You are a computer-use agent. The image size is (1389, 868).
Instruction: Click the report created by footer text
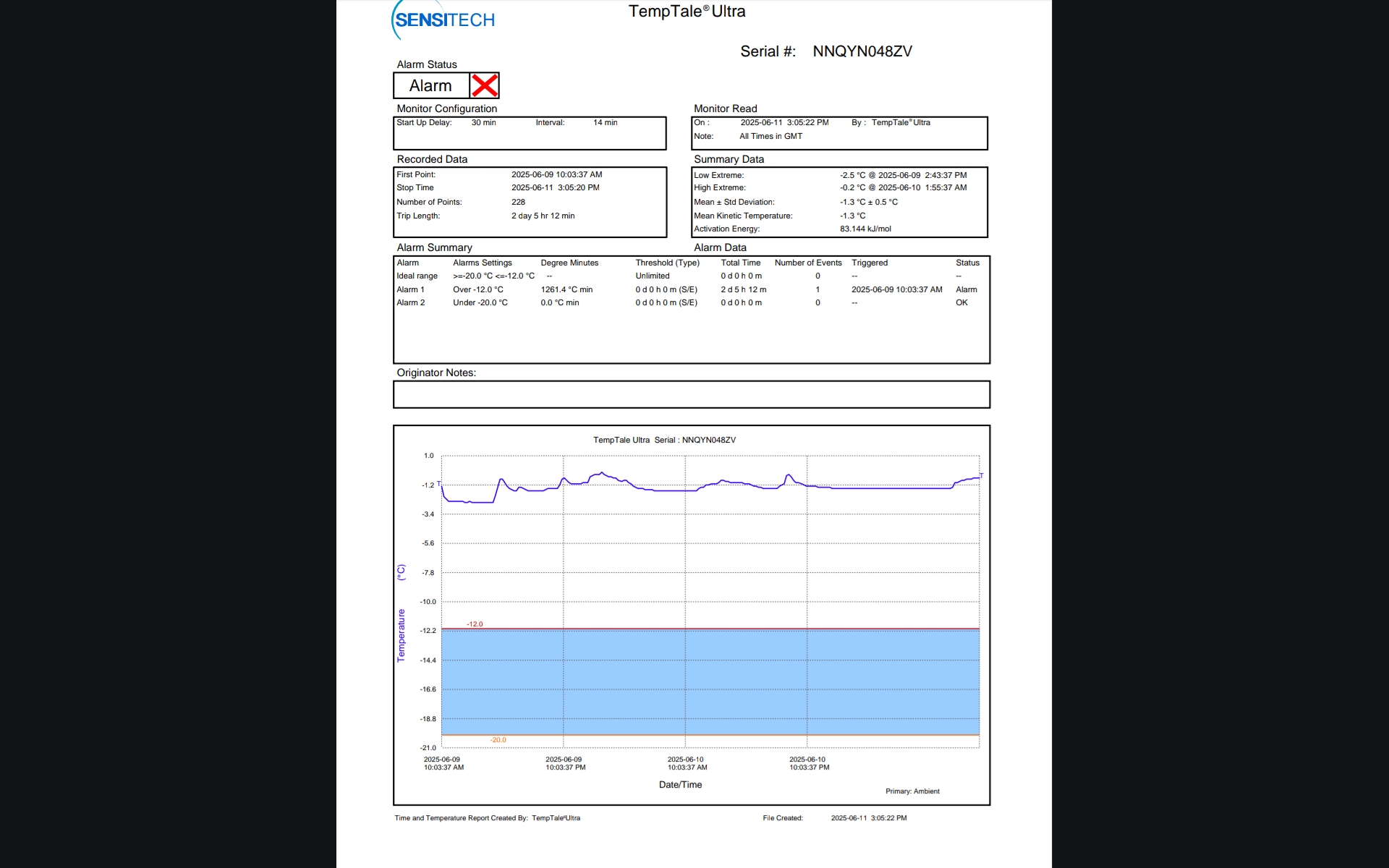(x=487, y=818)
